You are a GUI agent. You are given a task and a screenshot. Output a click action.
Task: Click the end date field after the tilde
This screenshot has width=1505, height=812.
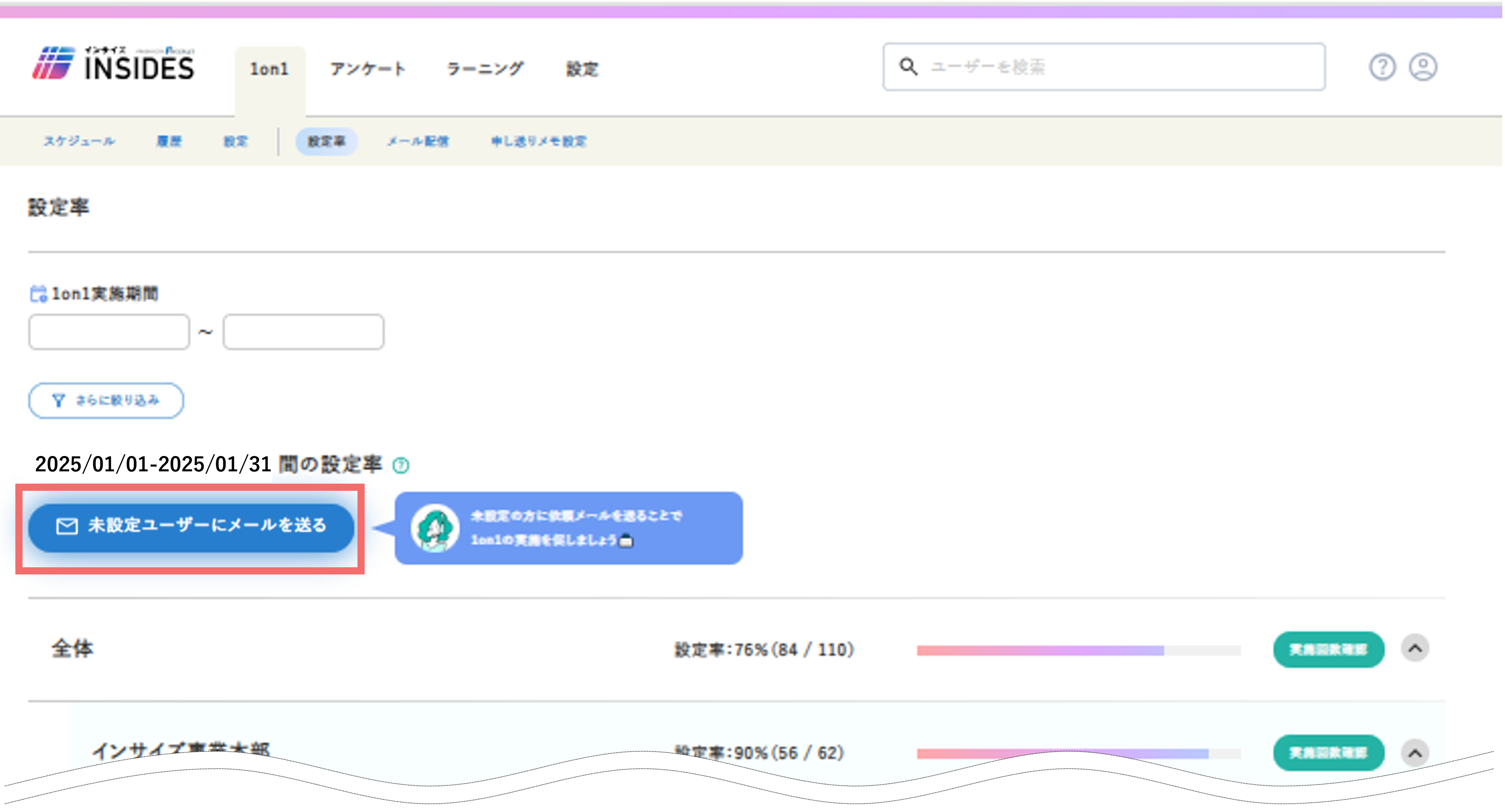pyautogui.click(x=303, y=332)
